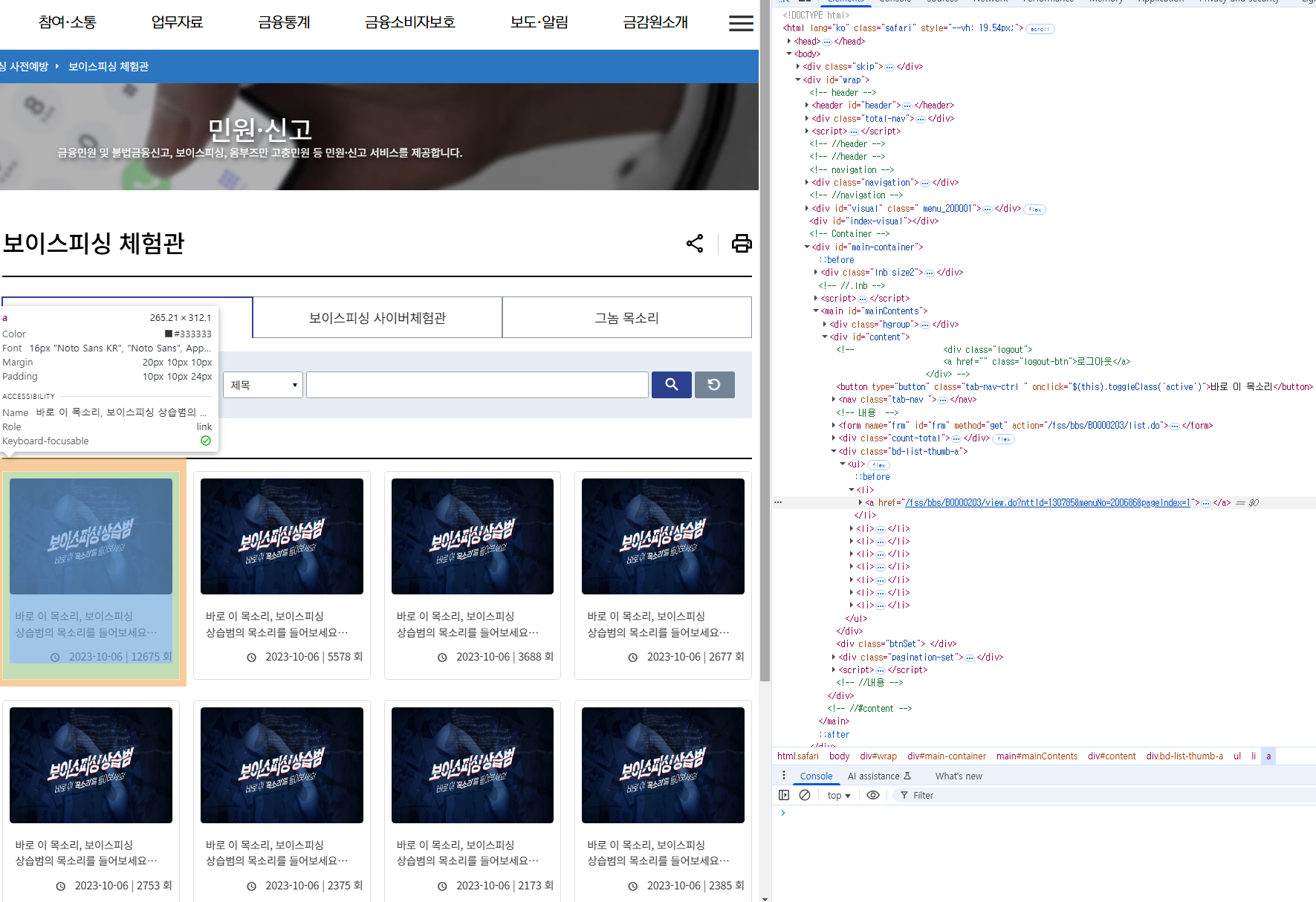The height and width of the screenshot is (902, 1316).
Task: Open the 제목 search category dropdown
Action: pyautogui.click(x=263, y=385)
